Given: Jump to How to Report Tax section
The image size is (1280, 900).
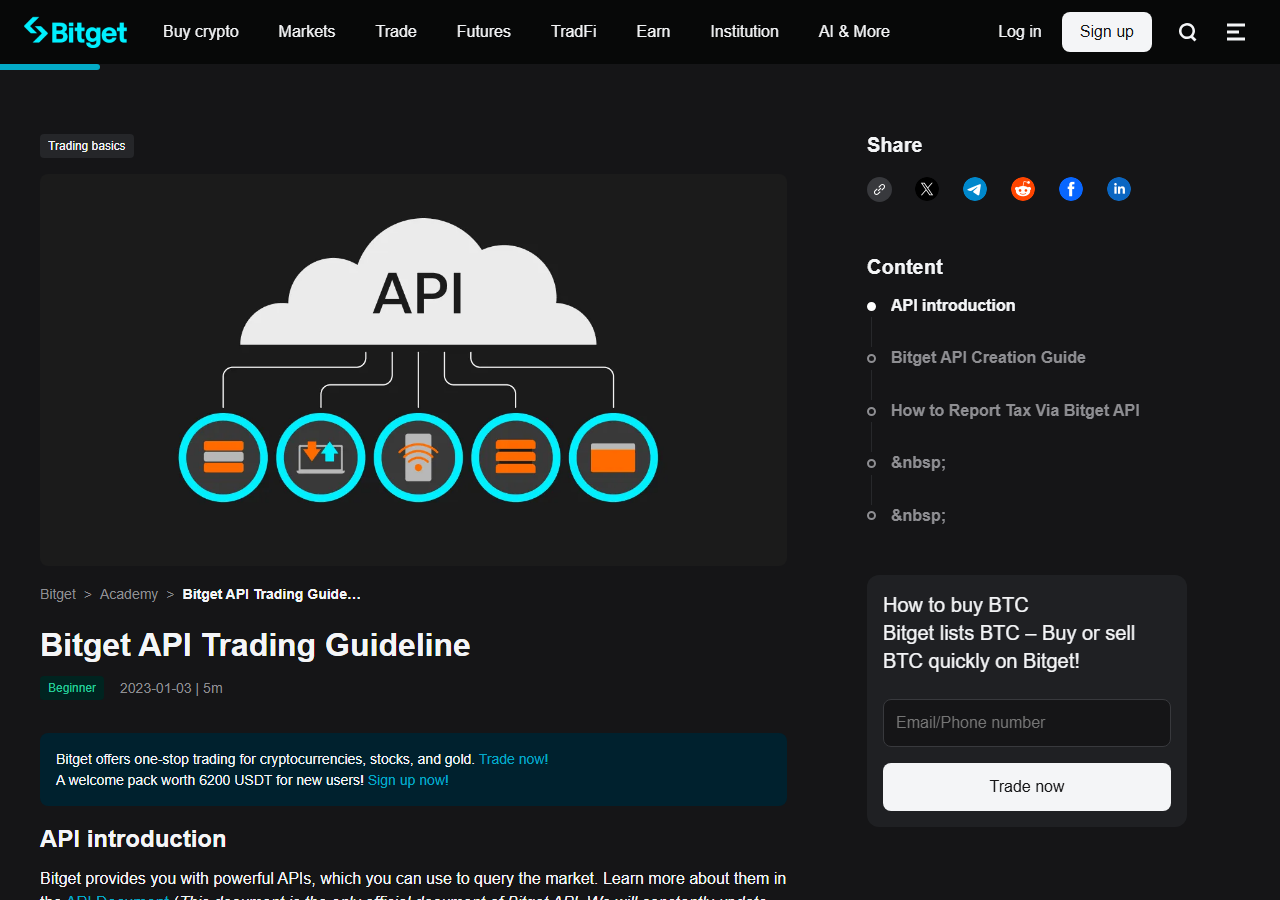Looking at the screenshot, I should (x=1015, y=410).
